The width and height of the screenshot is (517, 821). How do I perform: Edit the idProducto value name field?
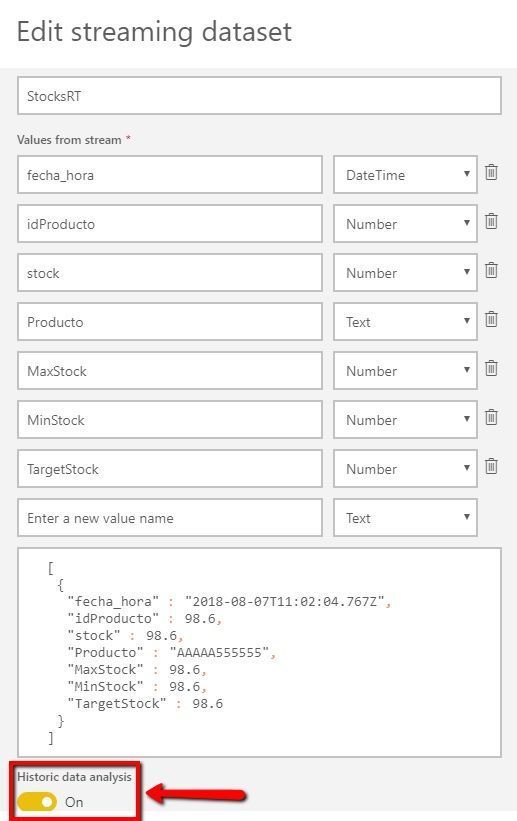(x=170, y=224)
